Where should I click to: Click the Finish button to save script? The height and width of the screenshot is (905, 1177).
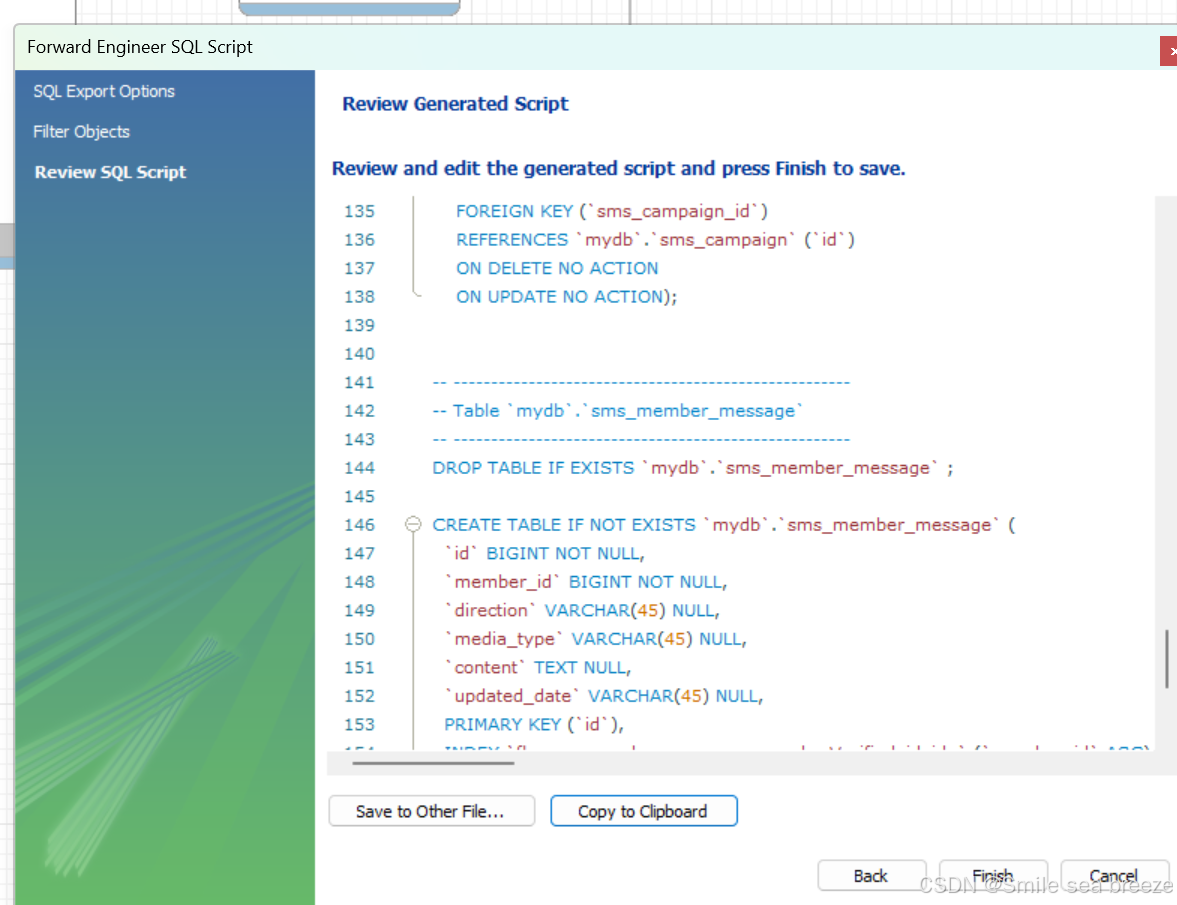pyautogui.click(x=993, y=875)
